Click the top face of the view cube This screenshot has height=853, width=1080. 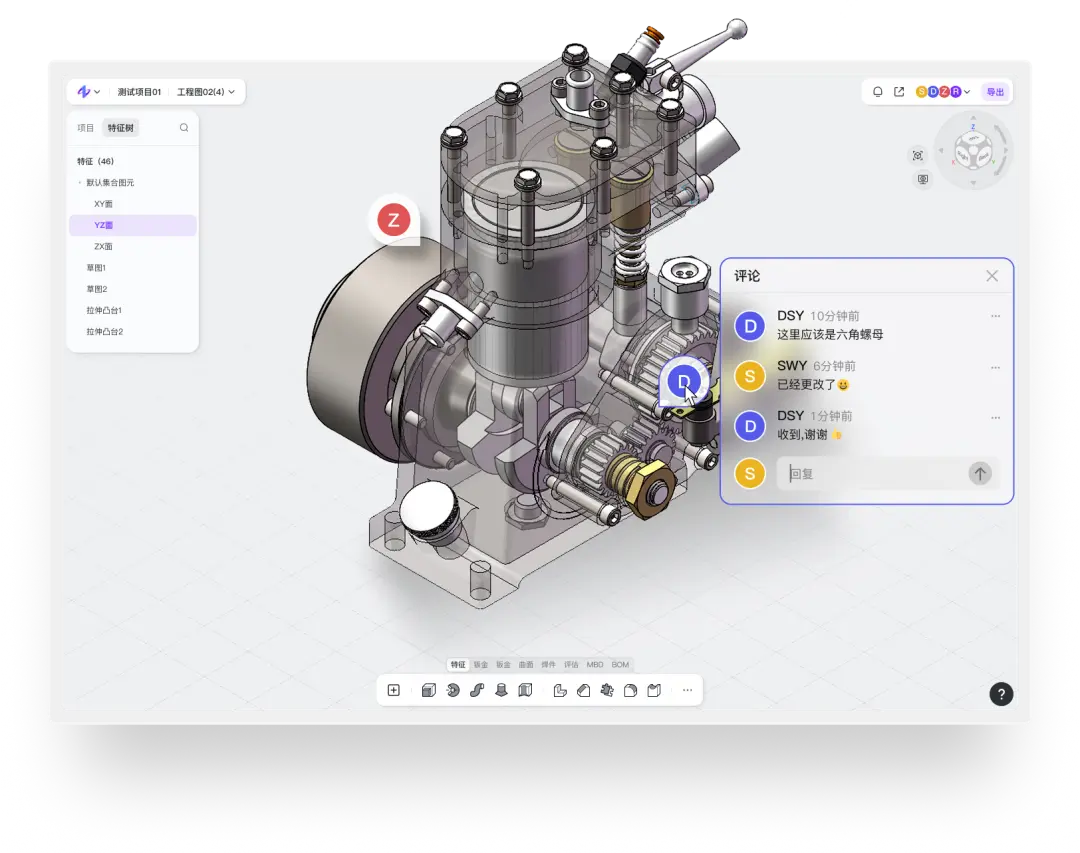[973, 138]
